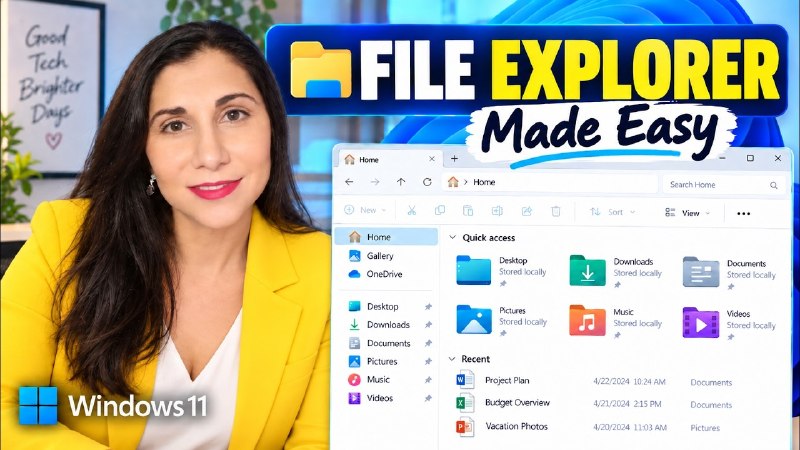Image resolution: width=800 pixels, height=450 pixels.
Task: Close the Home tab
Action: click(x=432, y=159)
